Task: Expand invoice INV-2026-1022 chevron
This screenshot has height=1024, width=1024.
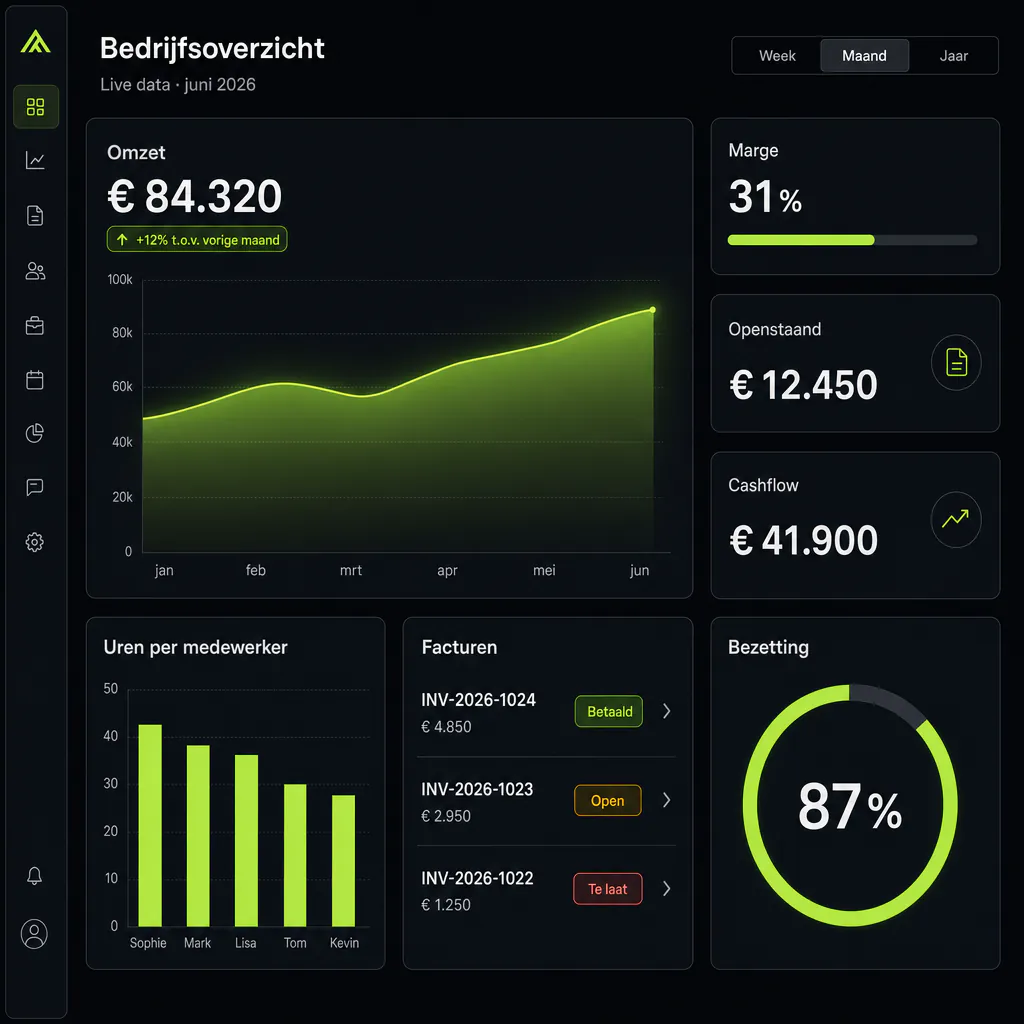Action: point(667,888)
